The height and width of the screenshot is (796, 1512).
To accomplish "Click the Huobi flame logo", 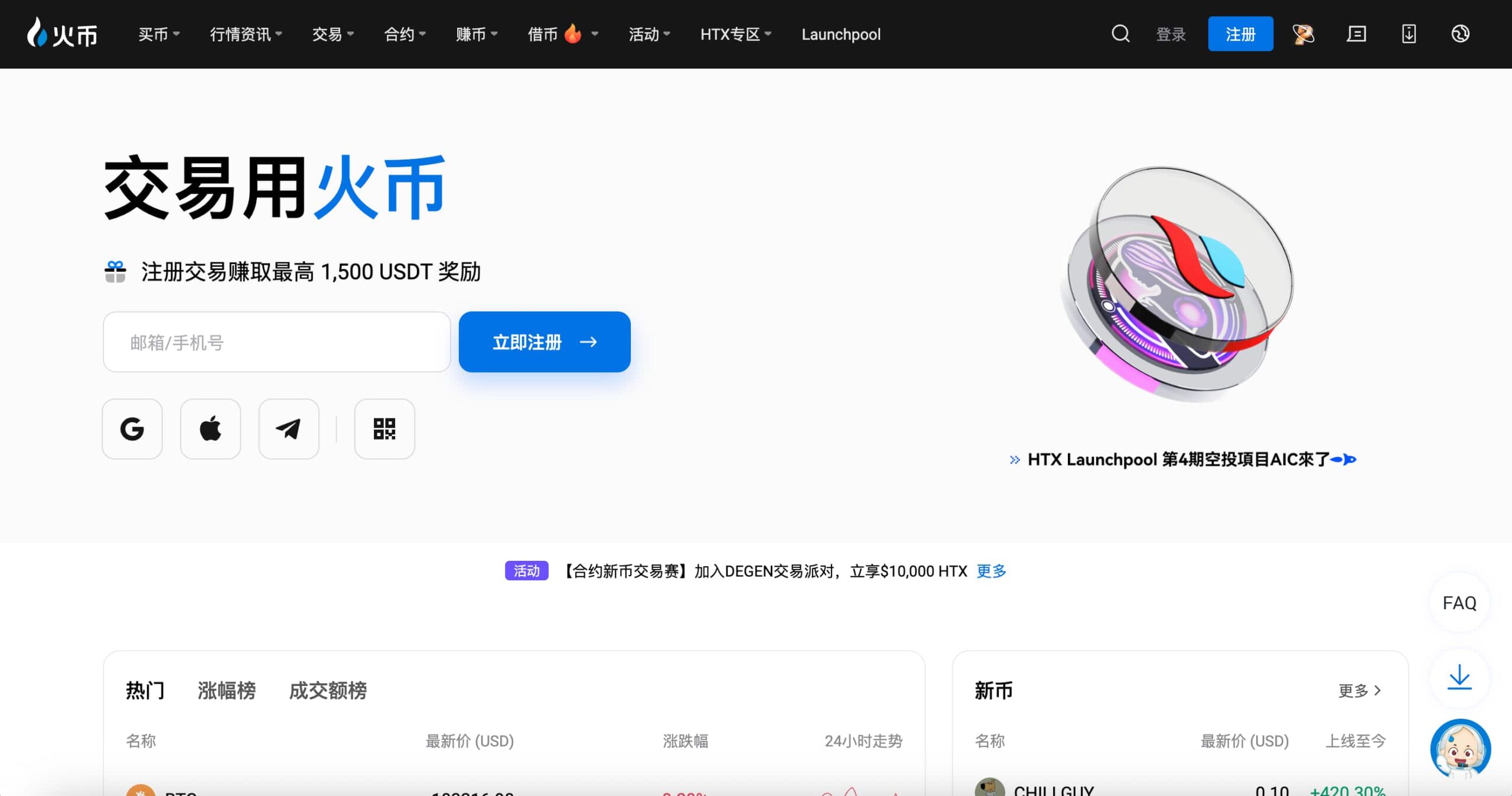I will [x=62, y=33].
